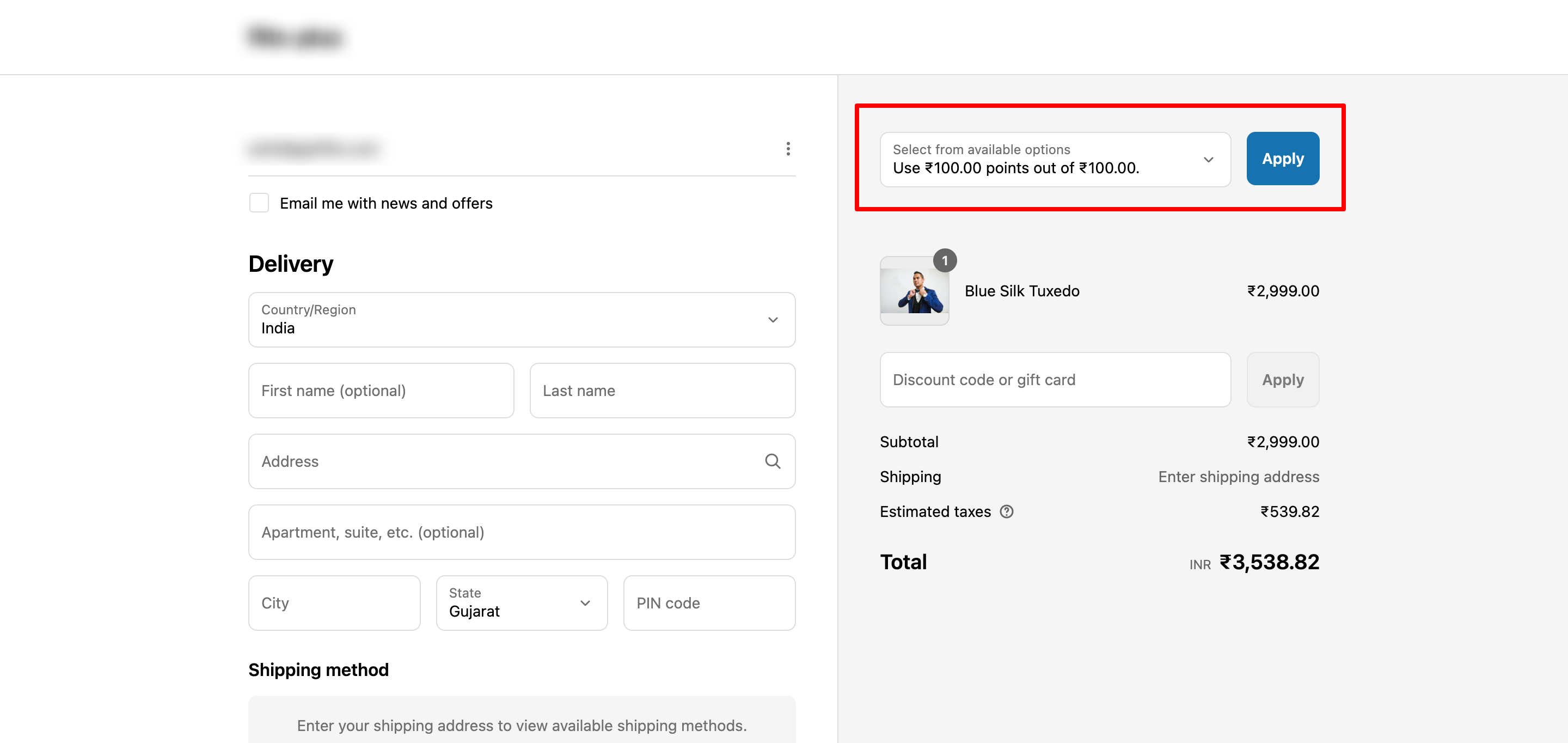Image resolution: width=1568 pixels, height=743 pixels.
Task: Click the blurred store logo in the header
Action: click(296, 36)
